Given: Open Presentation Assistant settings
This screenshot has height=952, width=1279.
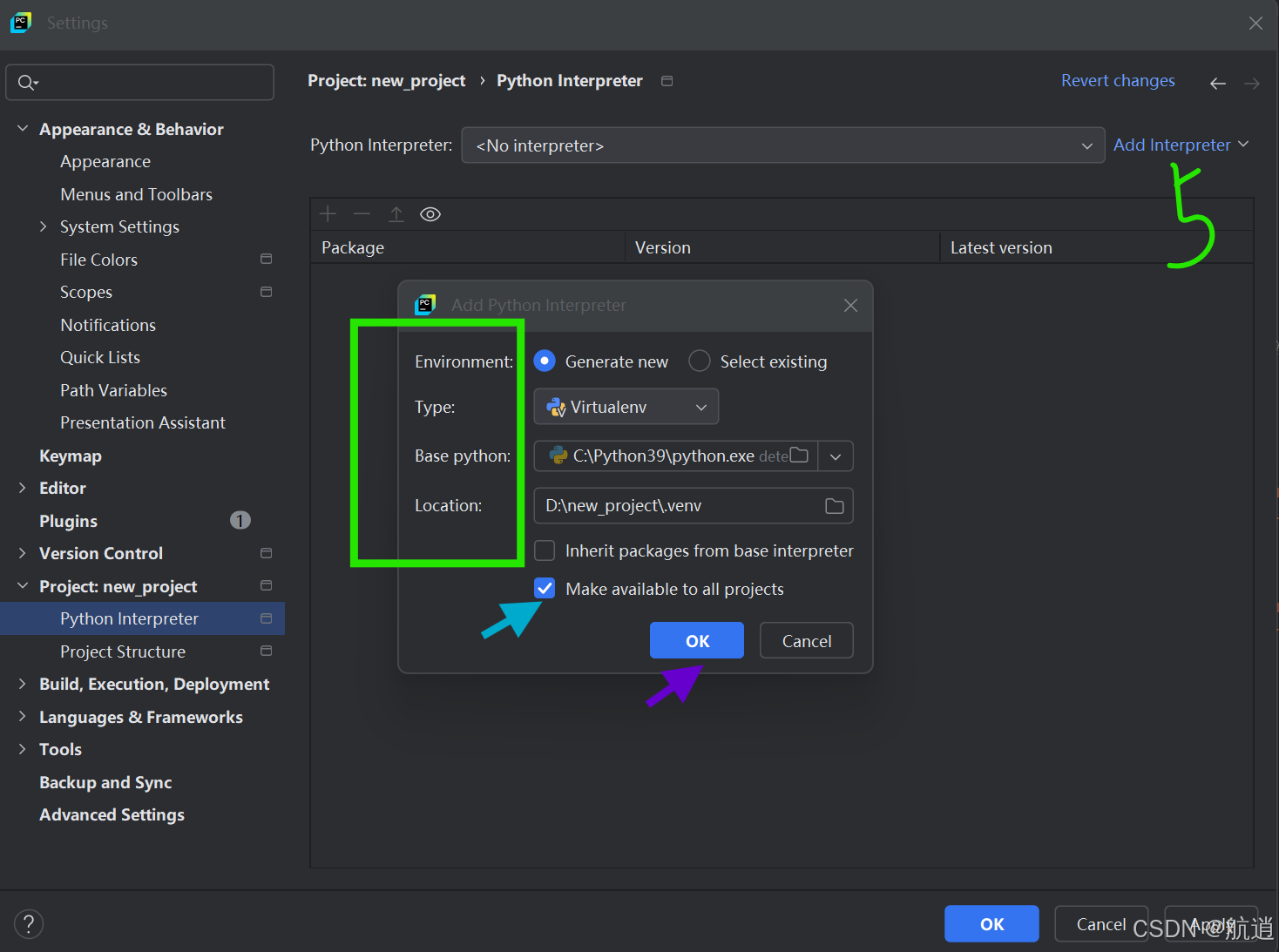Looking at the screenshot, I should pos(143,422).
